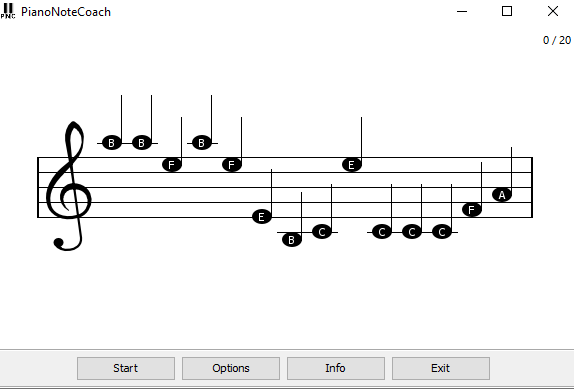Viewport: 574px width, 389px height.
Task: Click the third B note above the staff
Action: click(x=202, y=143)
